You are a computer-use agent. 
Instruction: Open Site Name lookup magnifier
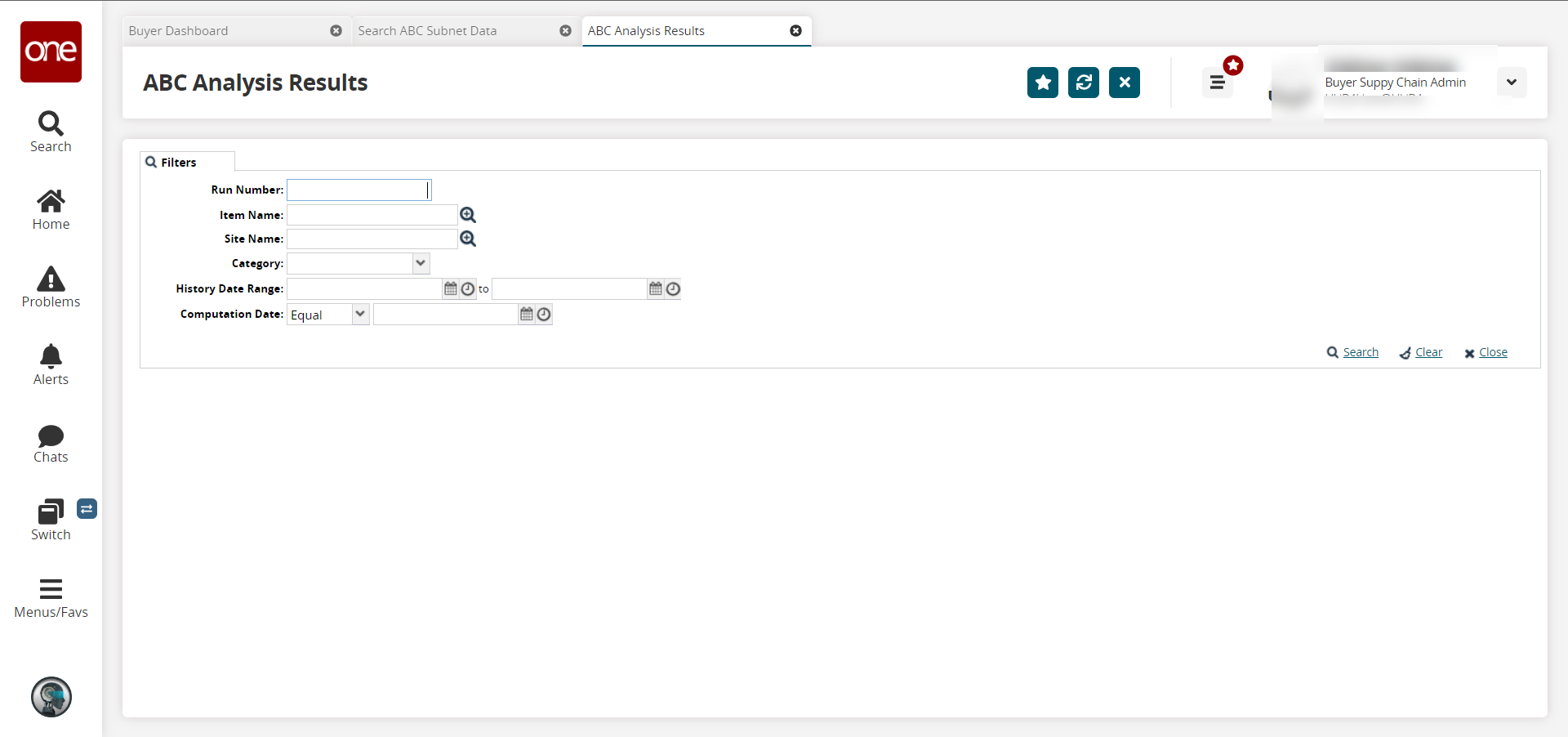(x=468, y=239)
